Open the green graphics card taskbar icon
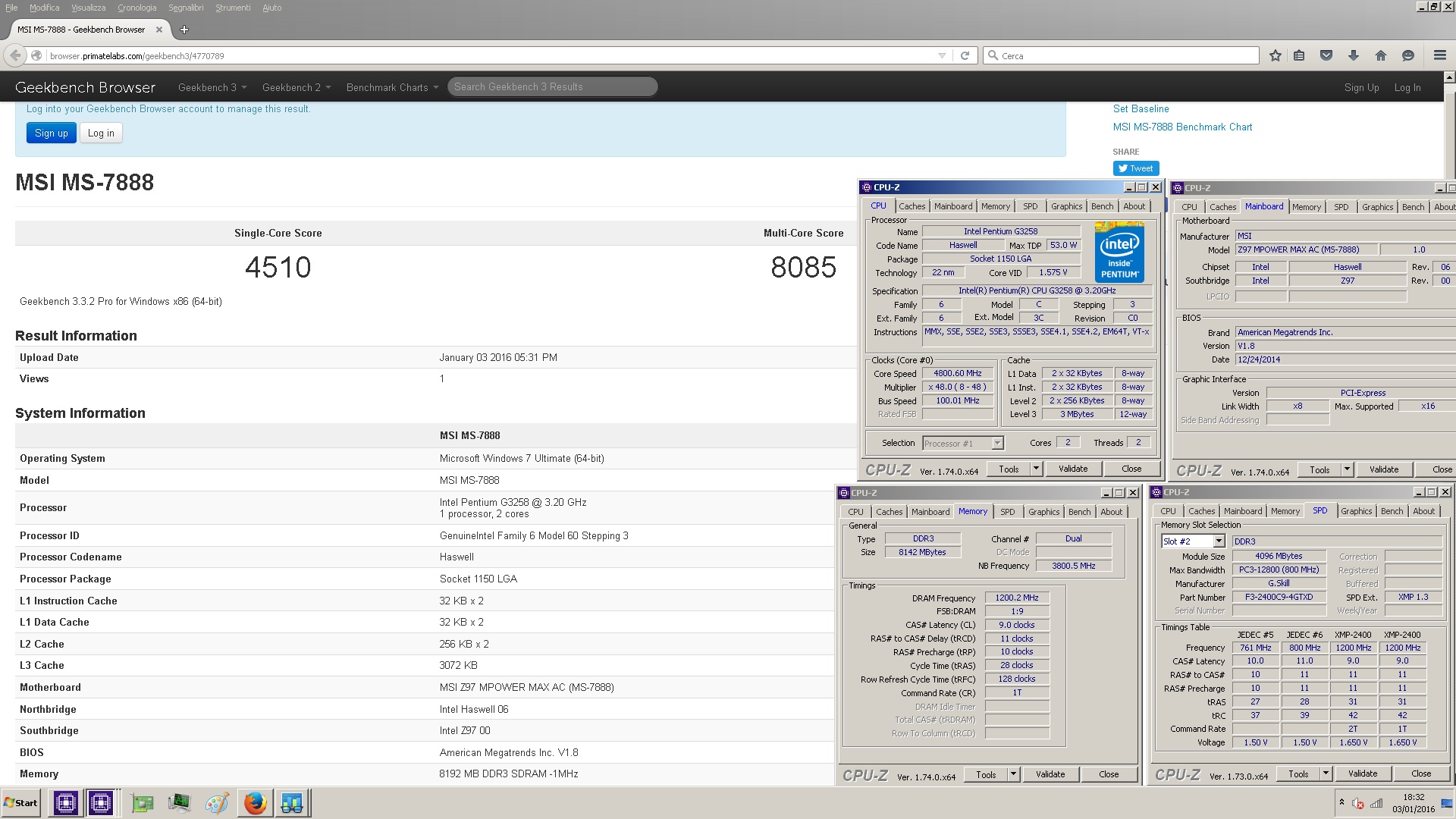Image resolution: width=1456 pixels, height=819 pixels. coord(142,802)
